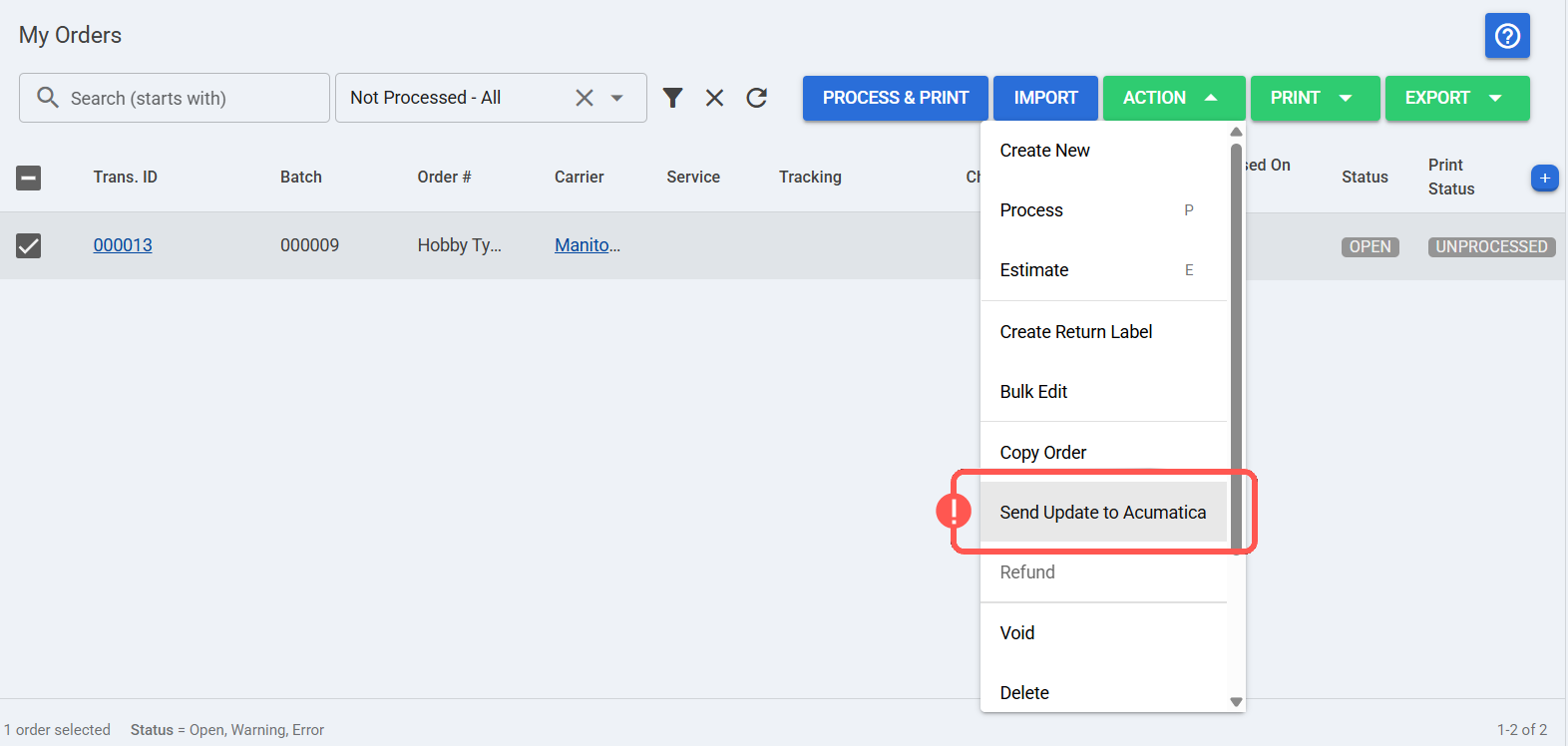The width and height of the screenshot is (1568, 746).
Task: Click the Status column header
Action: point(1365,178)
